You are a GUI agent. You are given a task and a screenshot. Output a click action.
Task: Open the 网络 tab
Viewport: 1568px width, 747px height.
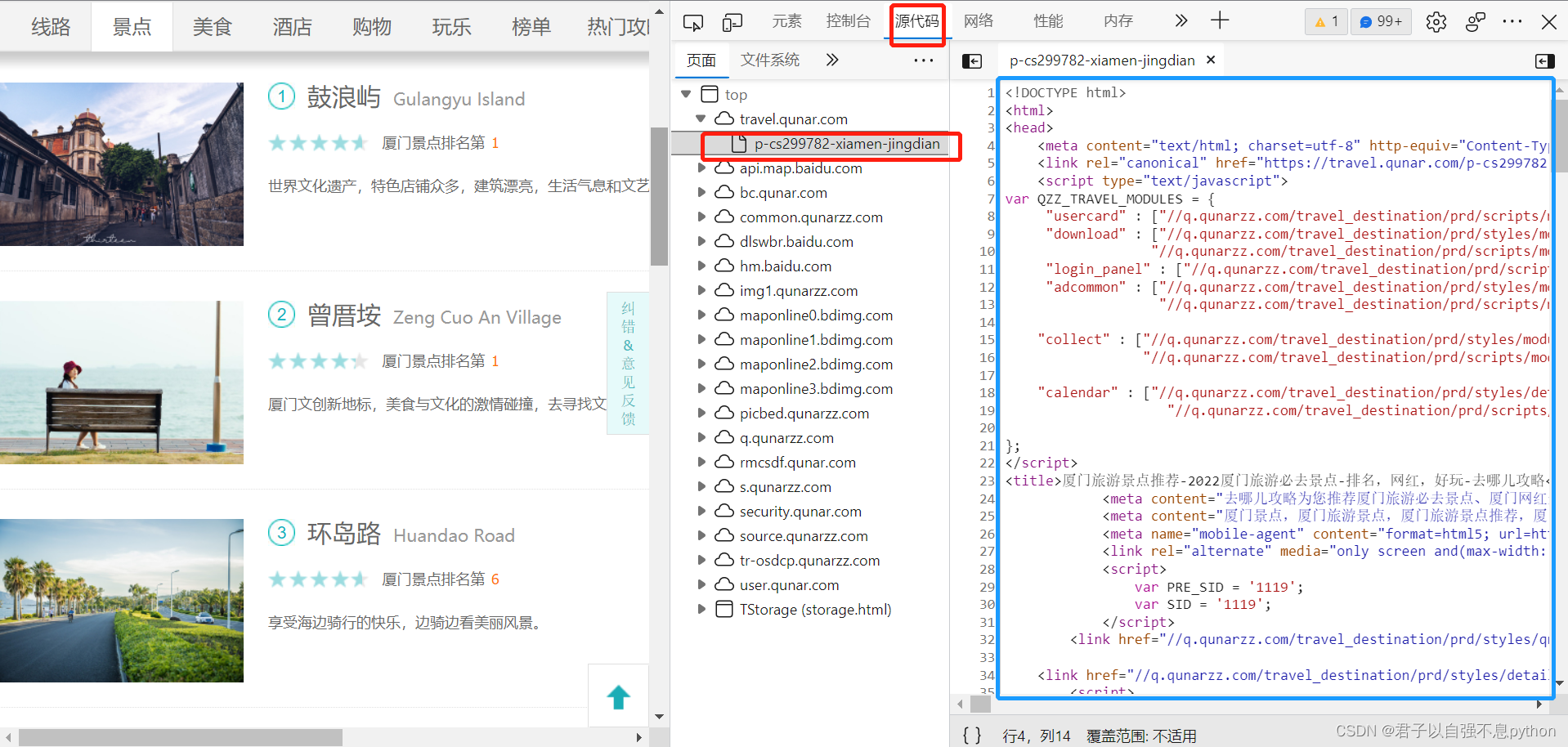pyautogui.click(x=978, y=21)
